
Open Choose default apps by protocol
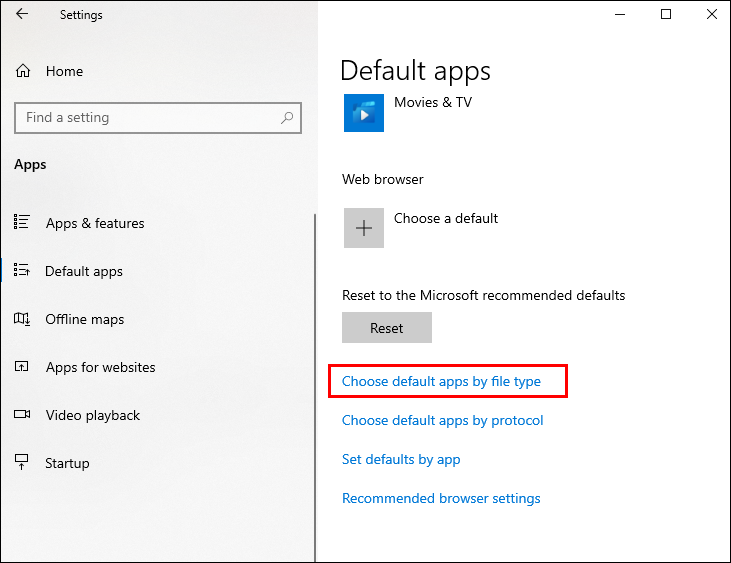point(442,420)
